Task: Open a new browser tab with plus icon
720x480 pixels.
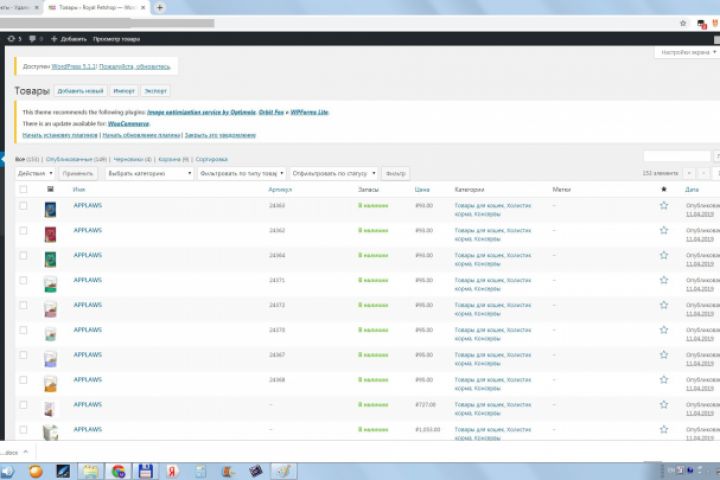Action: pyautogui.click(x=160, y=7)
